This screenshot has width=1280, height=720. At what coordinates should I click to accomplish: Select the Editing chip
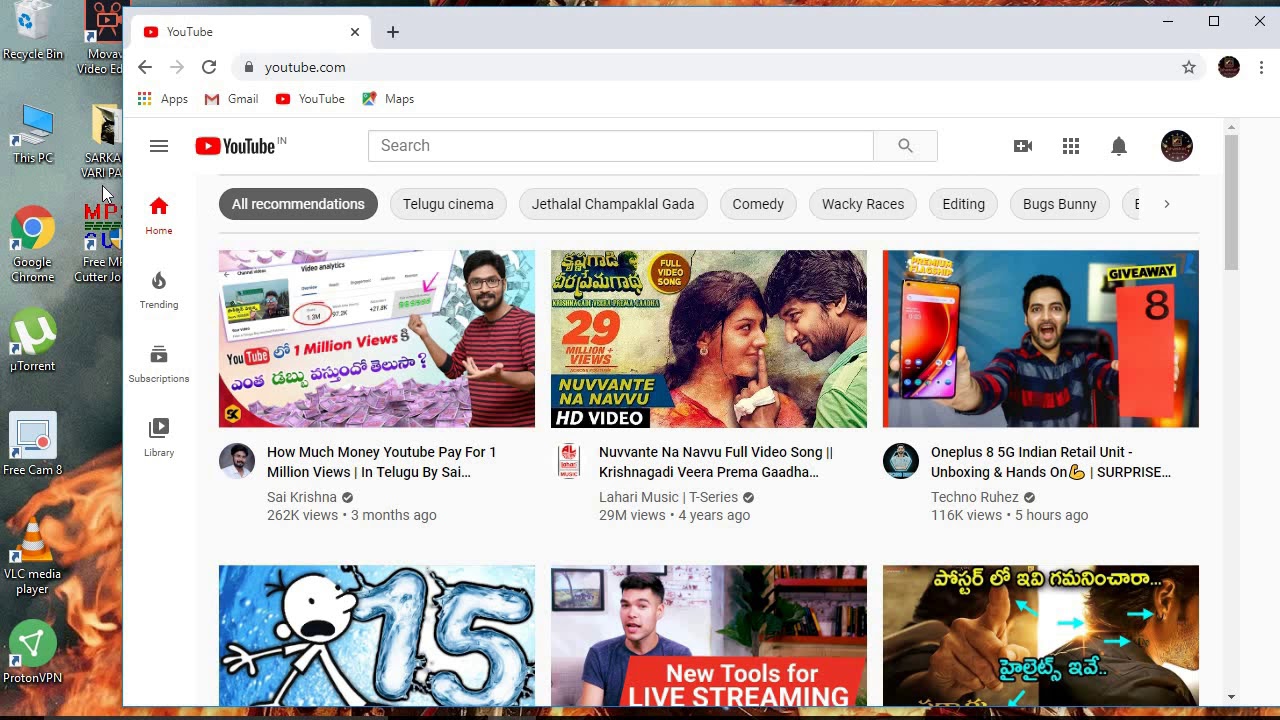964,204
